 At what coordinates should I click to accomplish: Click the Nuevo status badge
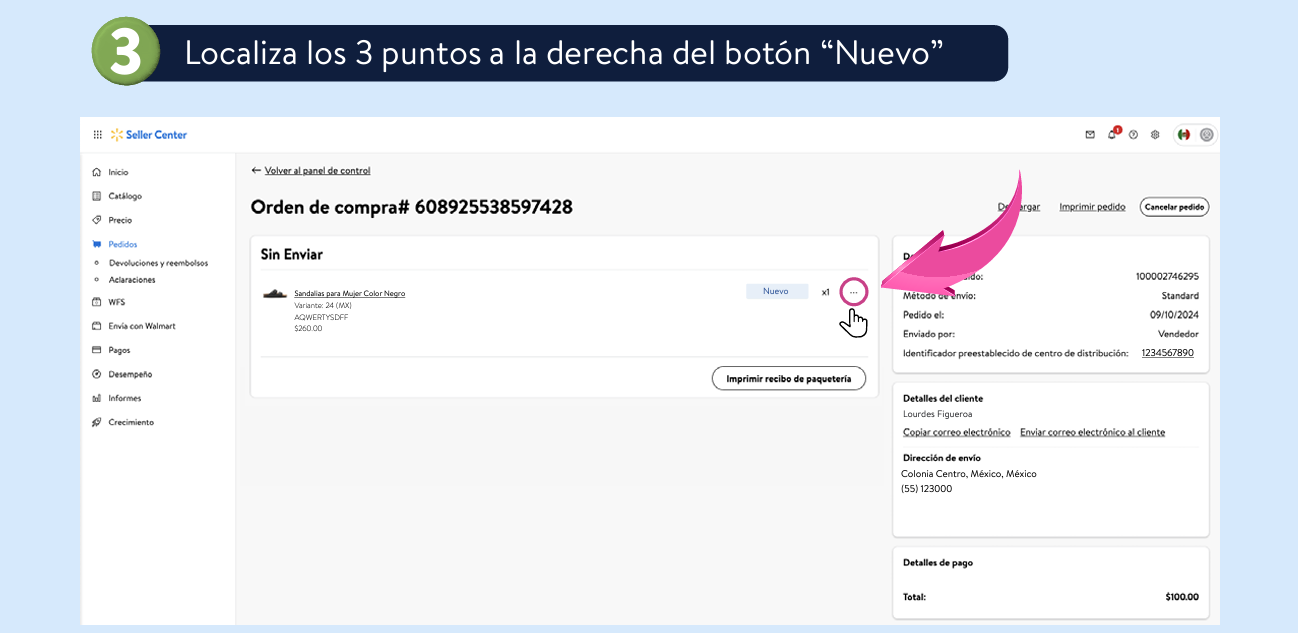point(777,292)
